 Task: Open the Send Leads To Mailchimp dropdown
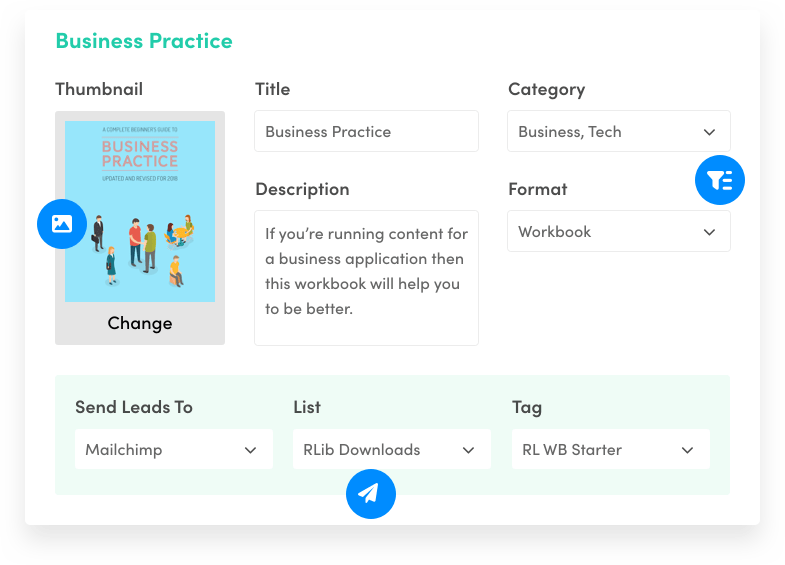tap(173, 450)
